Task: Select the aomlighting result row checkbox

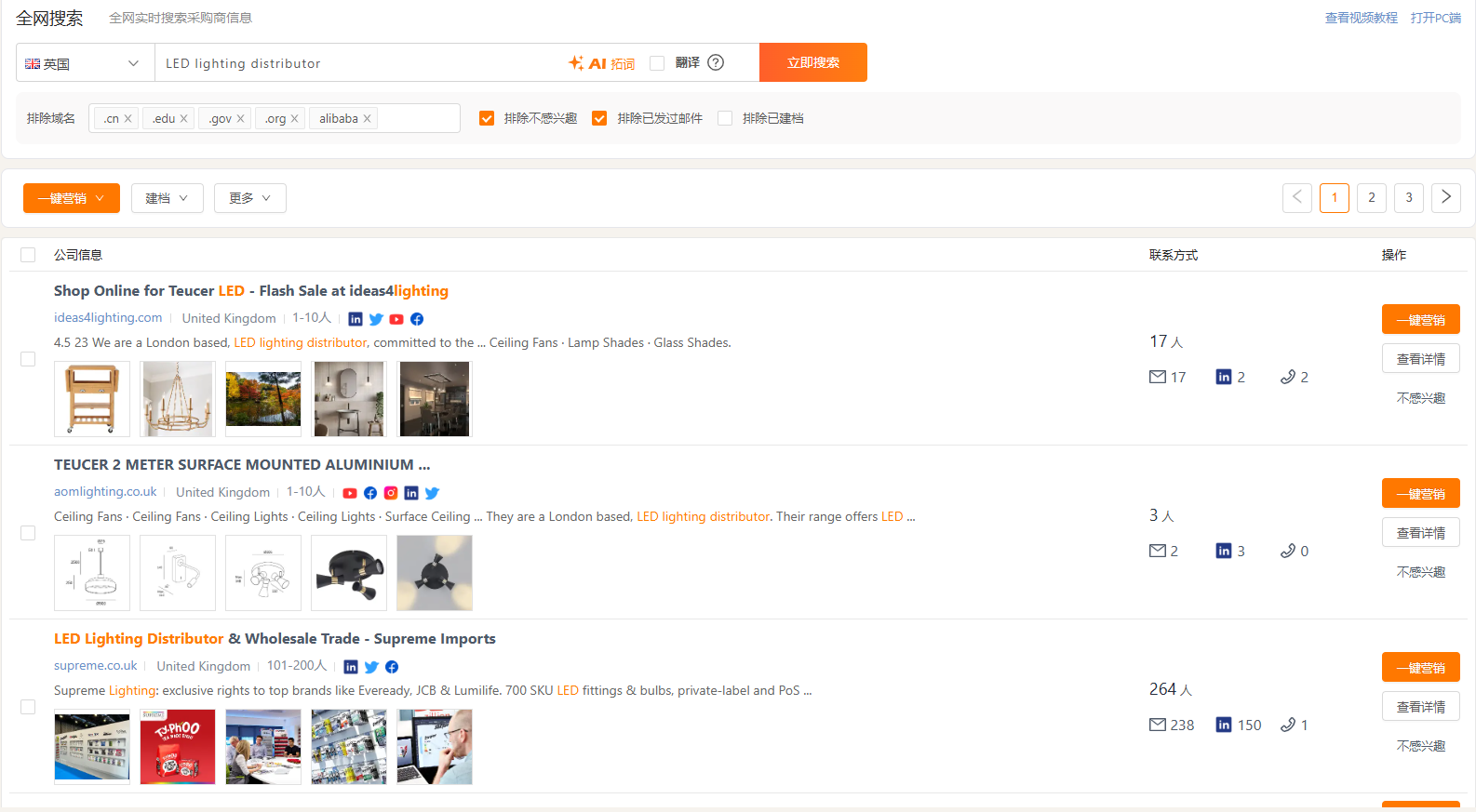Action: tap(28, 533)
